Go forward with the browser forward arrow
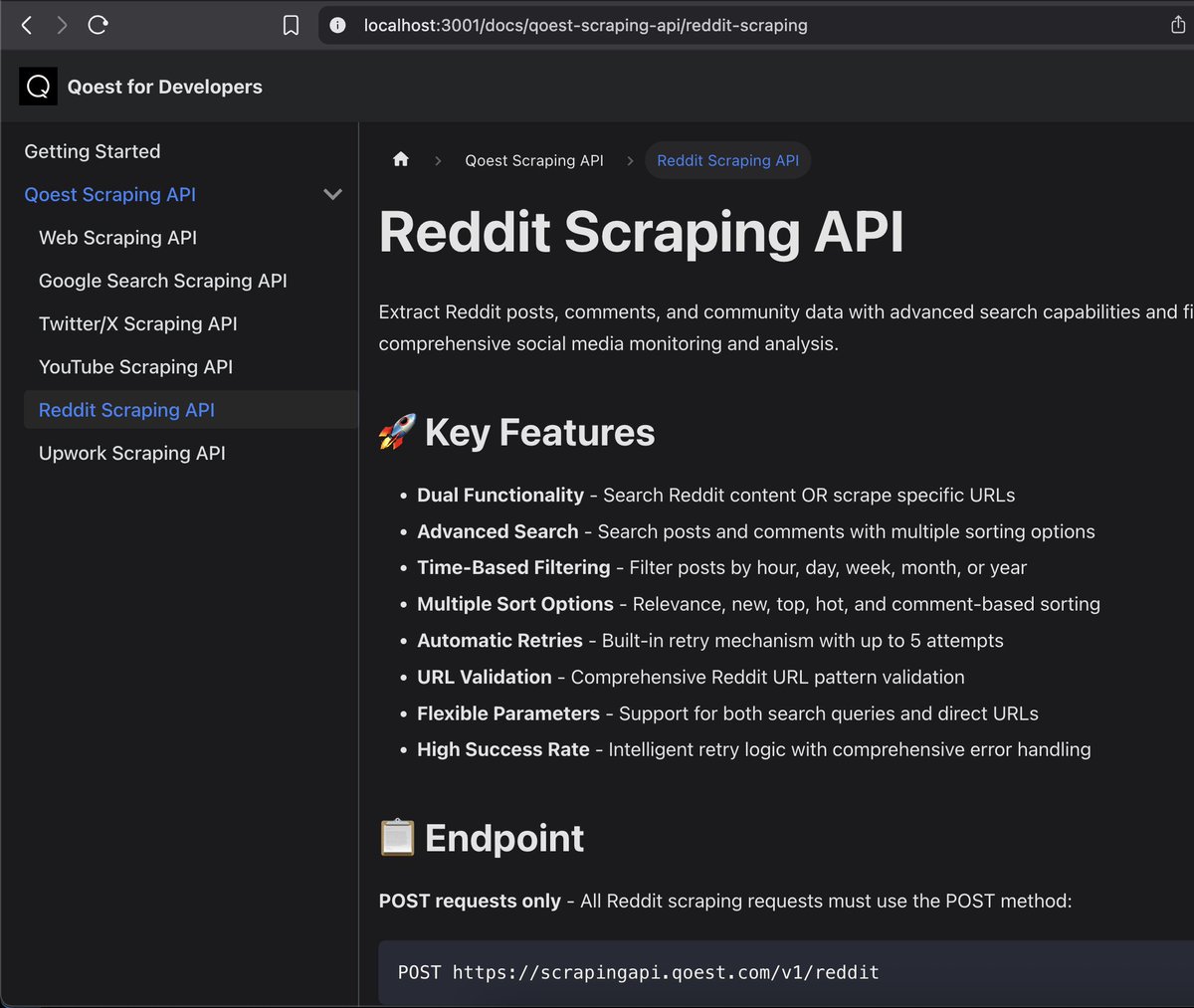 click(62, 25)
